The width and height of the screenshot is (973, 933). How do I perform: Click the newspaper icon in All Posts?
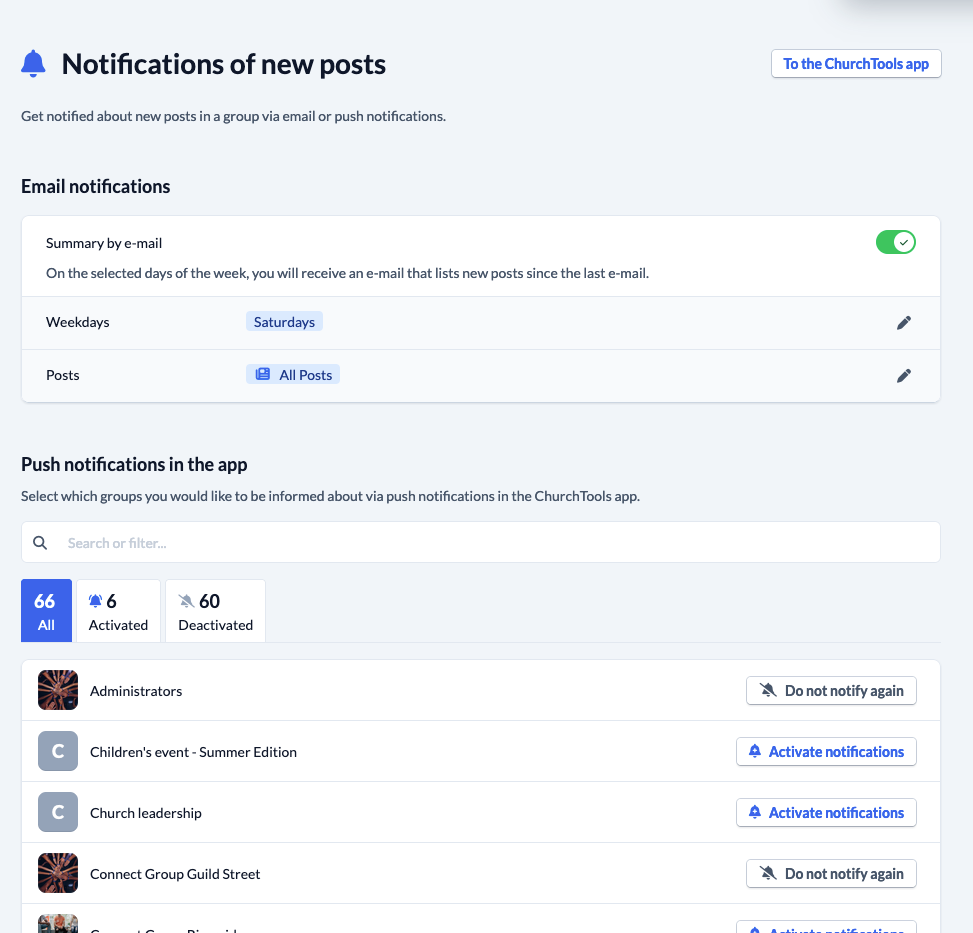click(263, 374)
